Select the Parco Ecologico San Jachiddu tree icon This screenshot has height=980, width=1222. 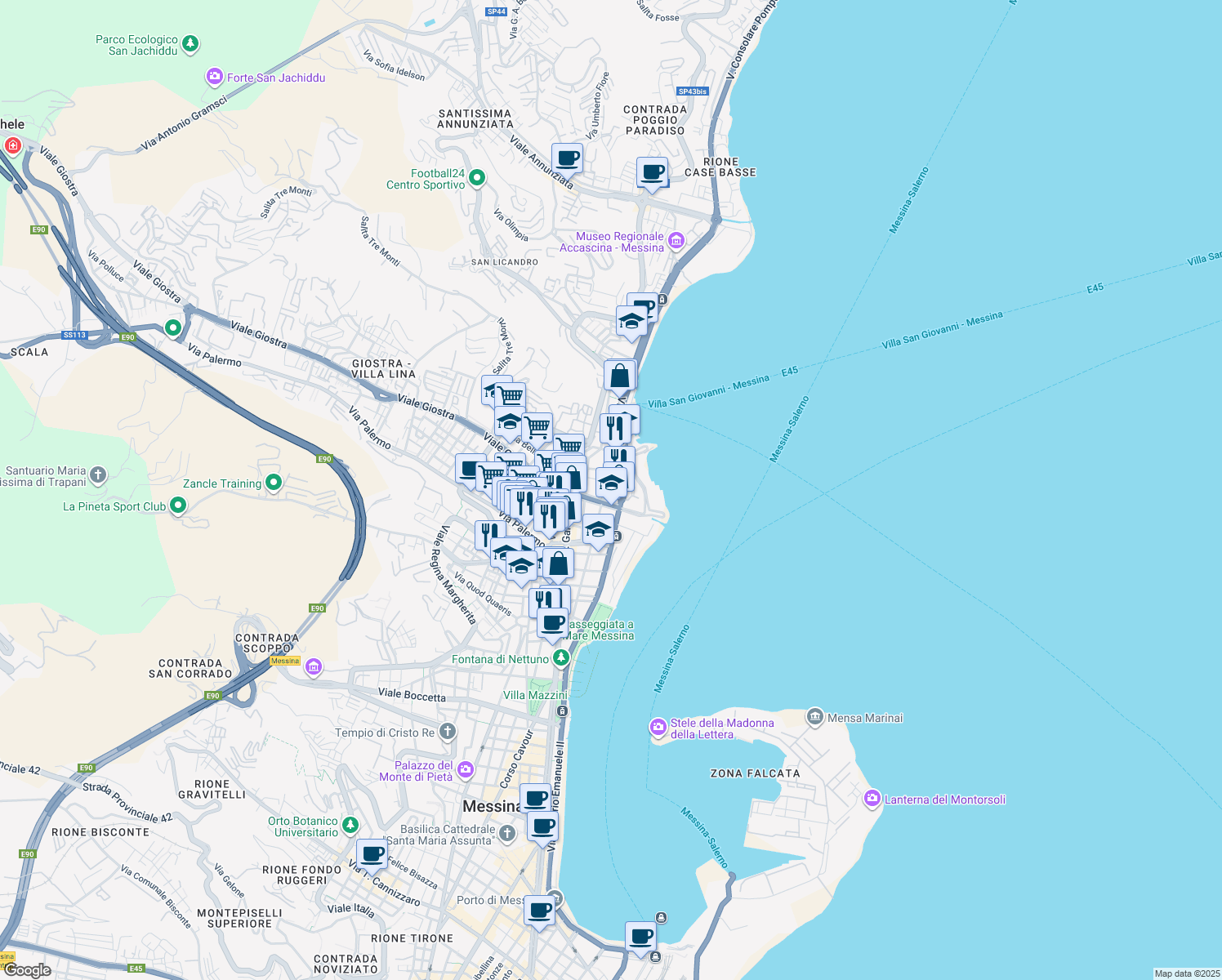pos(190,42)
